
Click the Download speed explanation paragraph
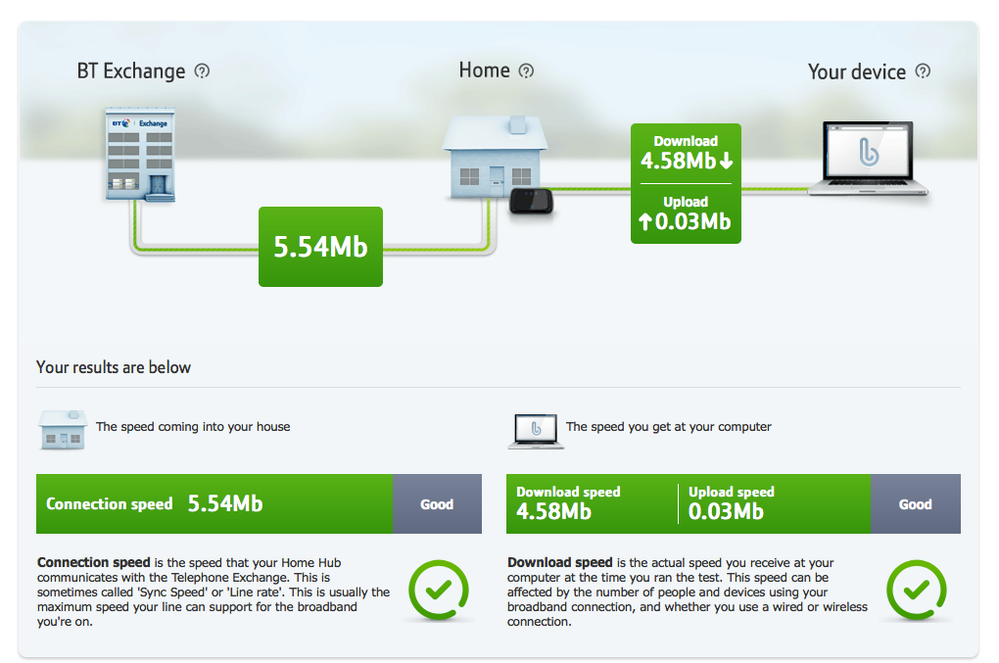687,592
